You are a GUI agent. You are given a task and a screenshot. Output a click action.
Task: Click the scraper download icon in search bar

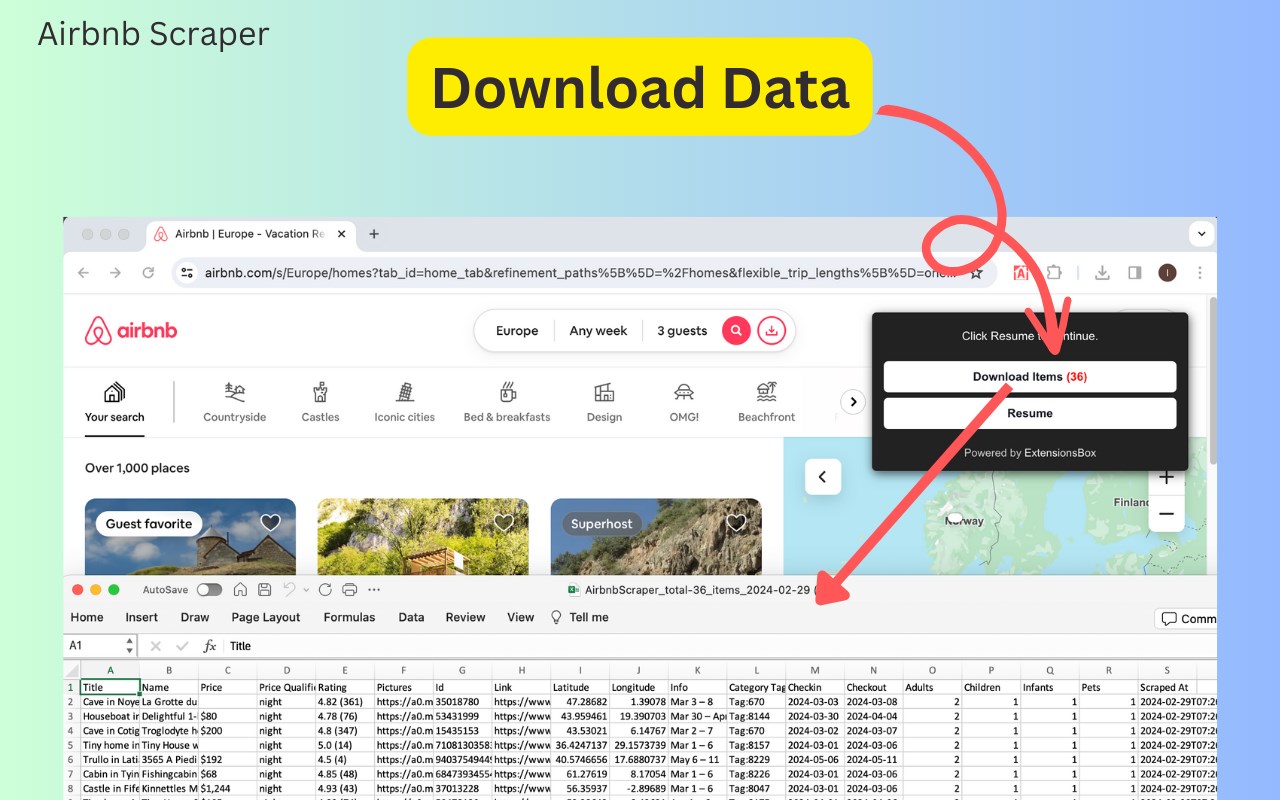tap(771, 331)
